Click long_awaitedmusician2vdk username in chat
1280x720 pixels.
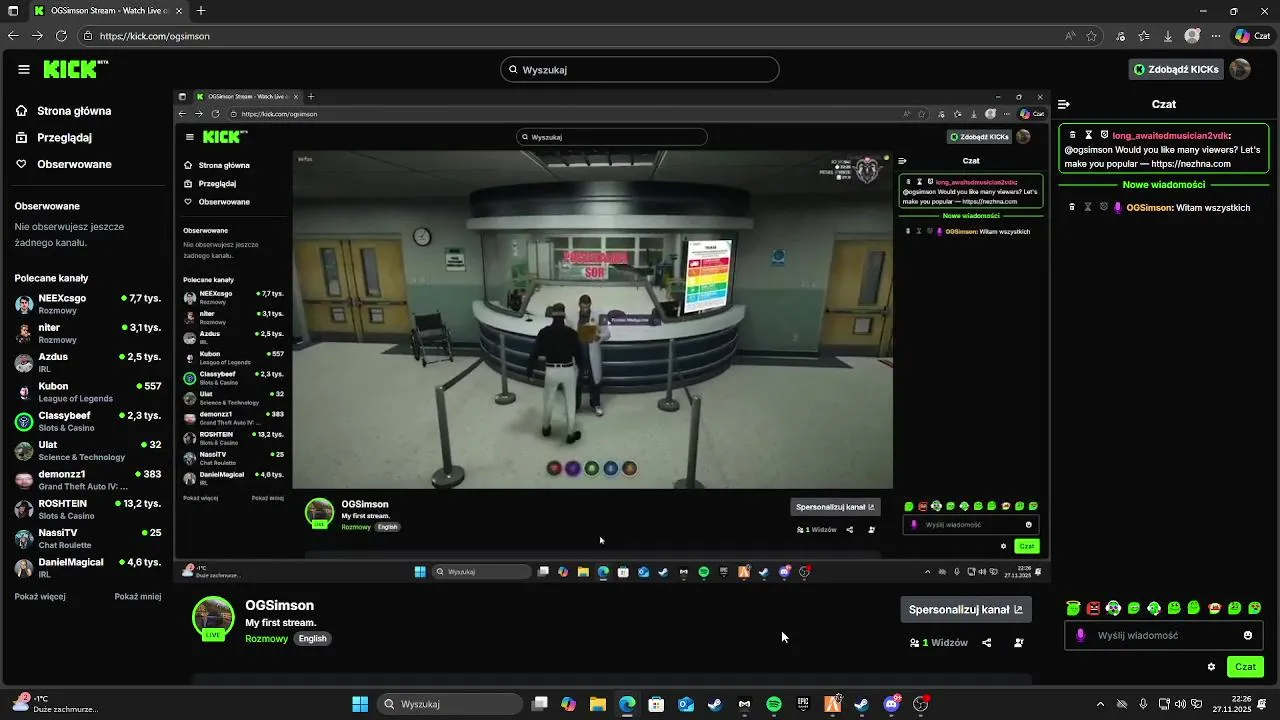coord(1170,135)
